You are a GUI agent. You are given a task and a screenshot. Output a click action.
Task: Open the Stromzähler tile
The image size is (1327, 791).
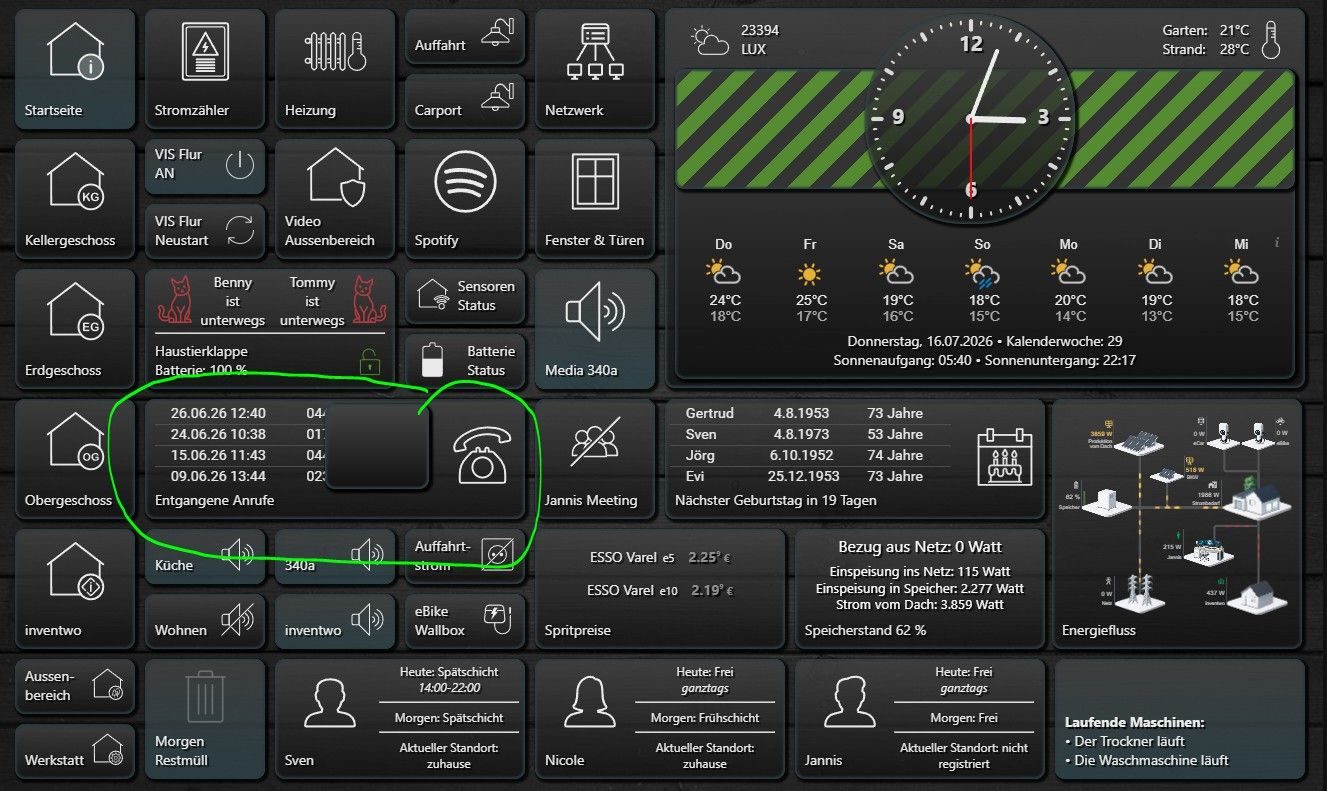click(205, 69)
